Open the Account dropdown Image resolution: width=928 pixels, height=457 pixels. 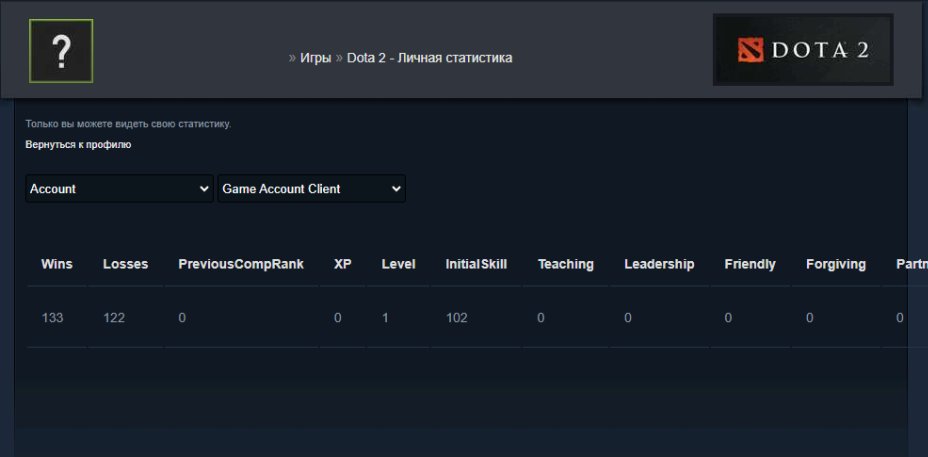tap(120, 189)
